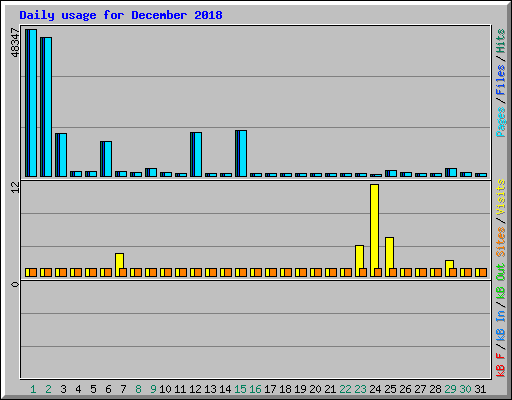The width and height of the screenshot is (512, 400).
Task: Click day label 14 on the x-axis
Action: coord(225,389)
